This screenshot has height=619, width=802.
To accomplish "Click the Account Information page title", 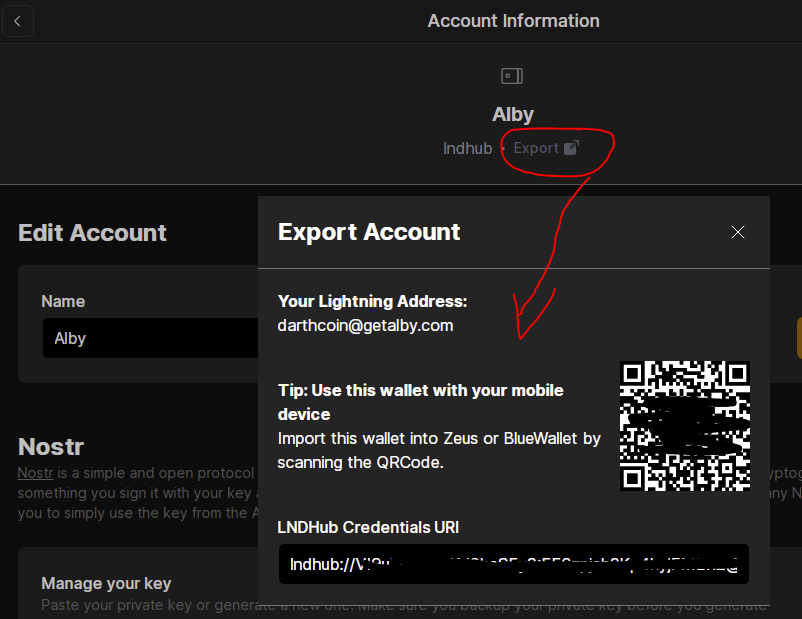I will 514,21.
